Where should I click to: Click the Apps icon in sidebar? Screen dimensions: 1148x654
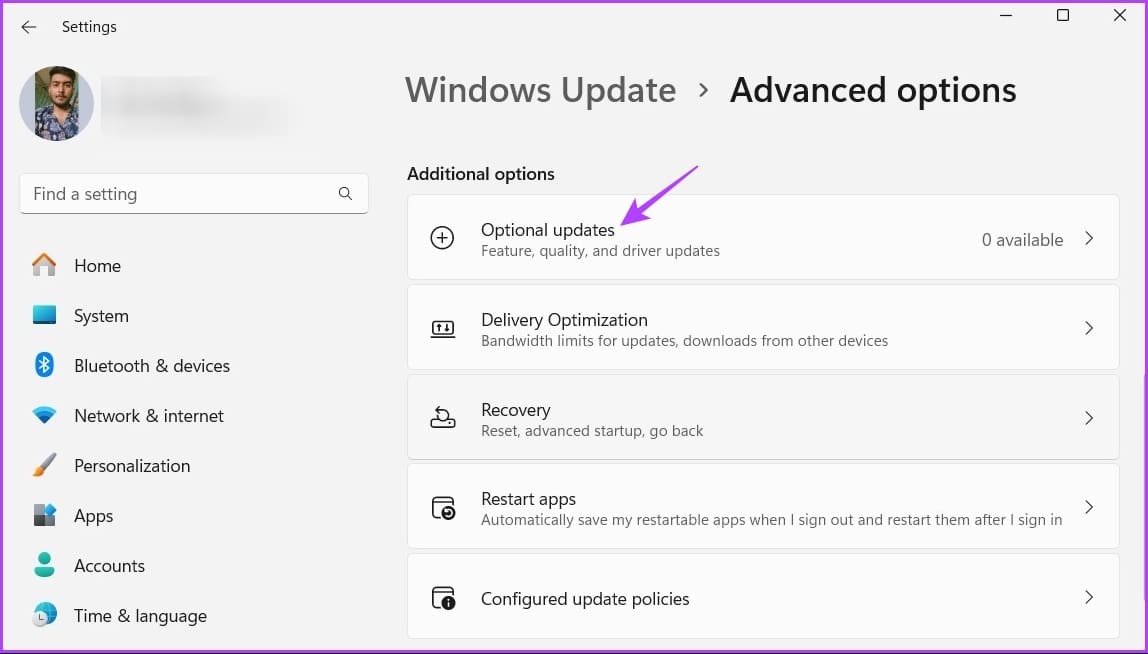coord(44,515)
